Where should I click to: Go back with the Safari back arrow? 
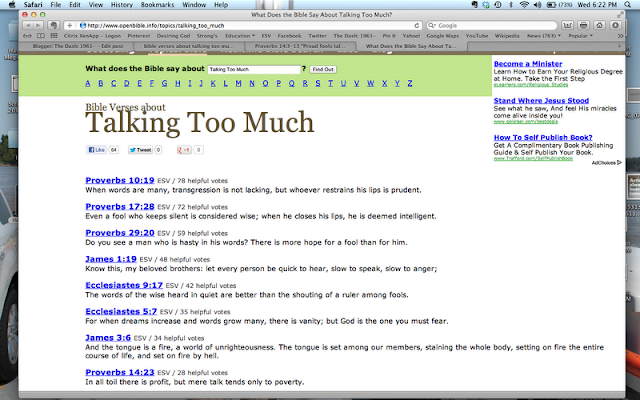(28, 25)
